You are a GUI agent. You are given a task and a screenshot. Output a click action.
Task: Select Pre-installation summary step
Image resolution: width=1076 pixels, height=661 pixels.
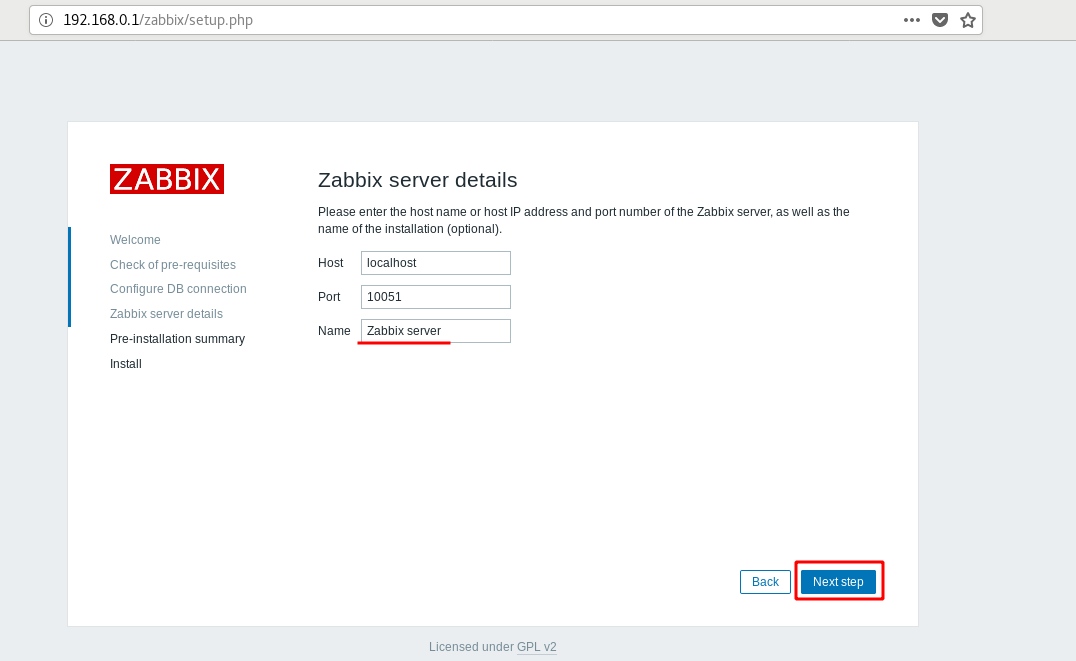point(177,338)
